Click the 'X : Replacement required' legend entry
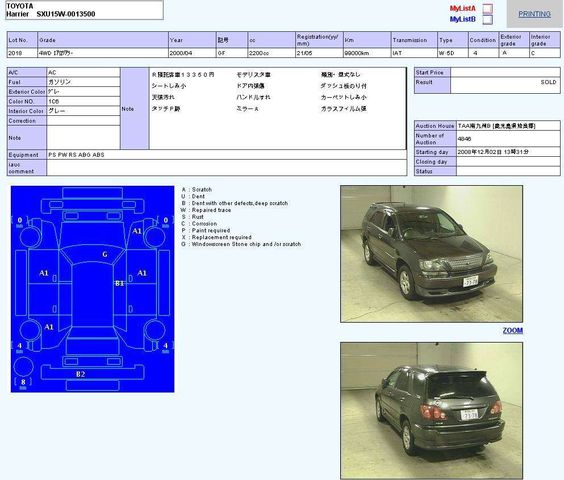The height and width of the screenshot is (480, 564). coord(216,237)
